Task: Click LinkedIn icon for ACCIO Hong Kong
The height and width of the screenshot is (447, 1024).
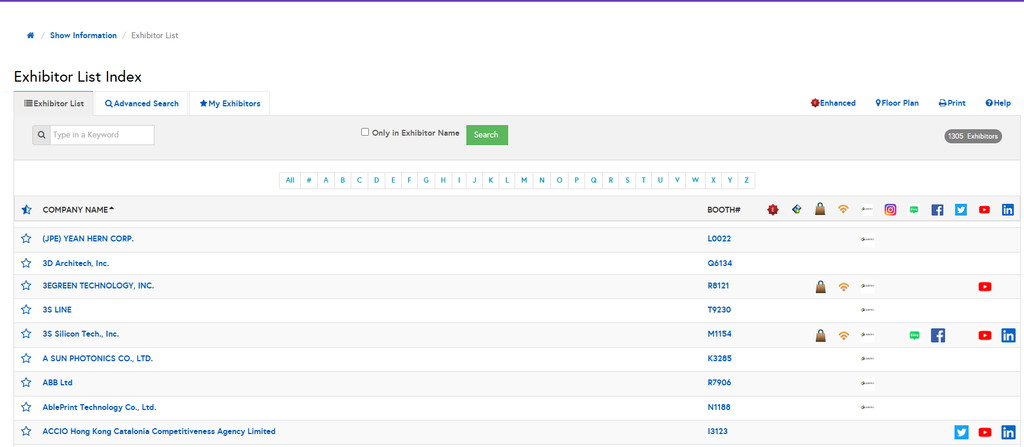Action: click(x=1008, y=432)
